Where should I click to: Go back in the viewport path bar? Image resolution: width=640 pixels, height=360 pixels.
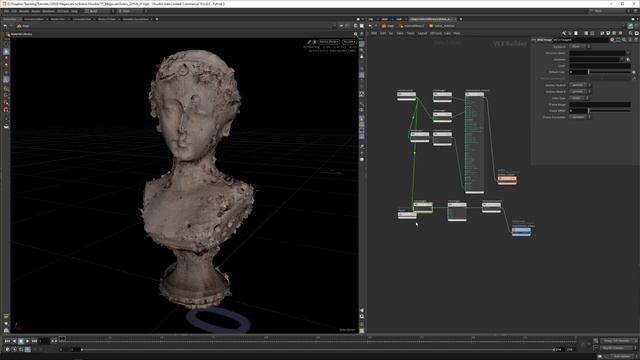5,26
